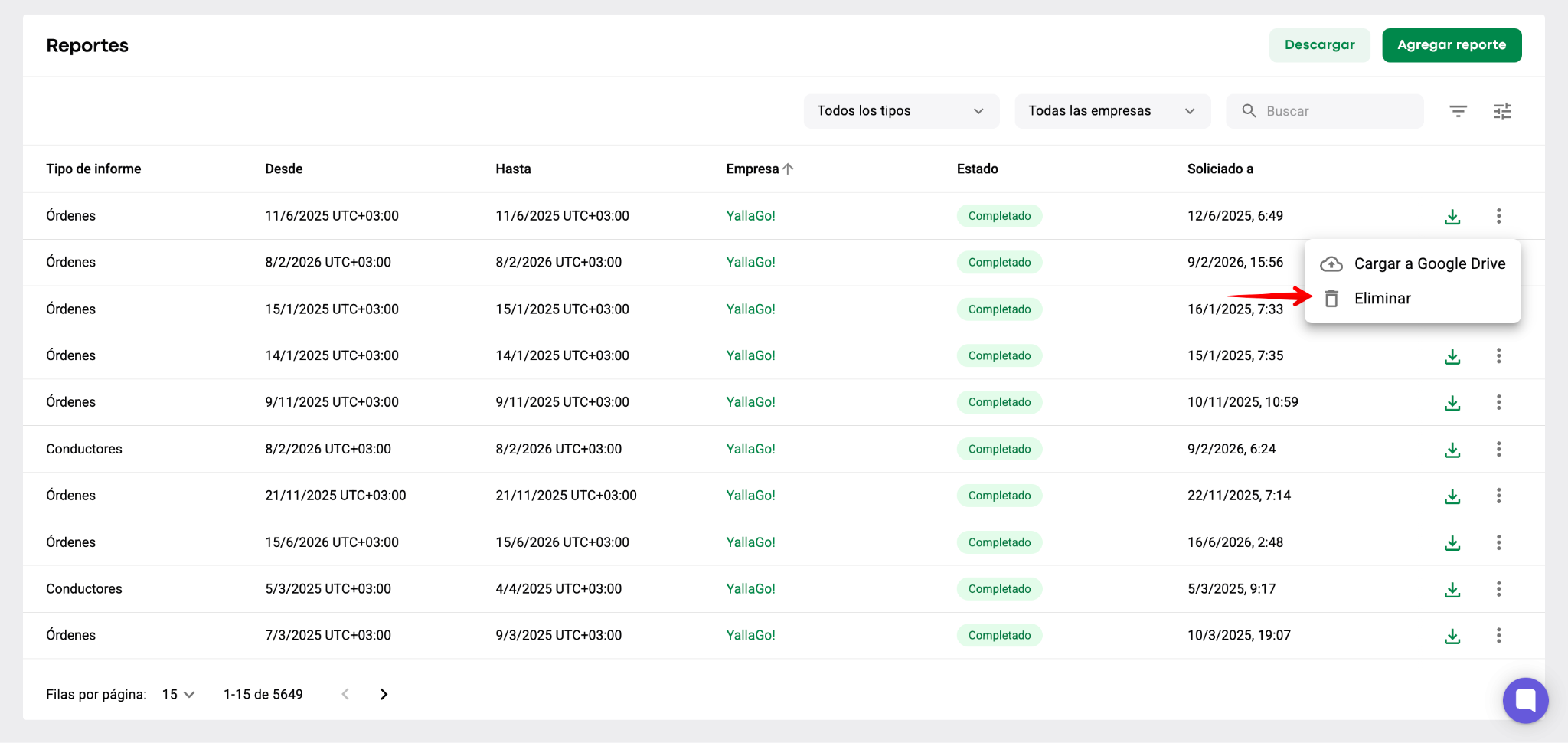This screenshot has height=743, width=1568.
Task: Click the 1-15 de 5649 pagination text
Action: 263,694
